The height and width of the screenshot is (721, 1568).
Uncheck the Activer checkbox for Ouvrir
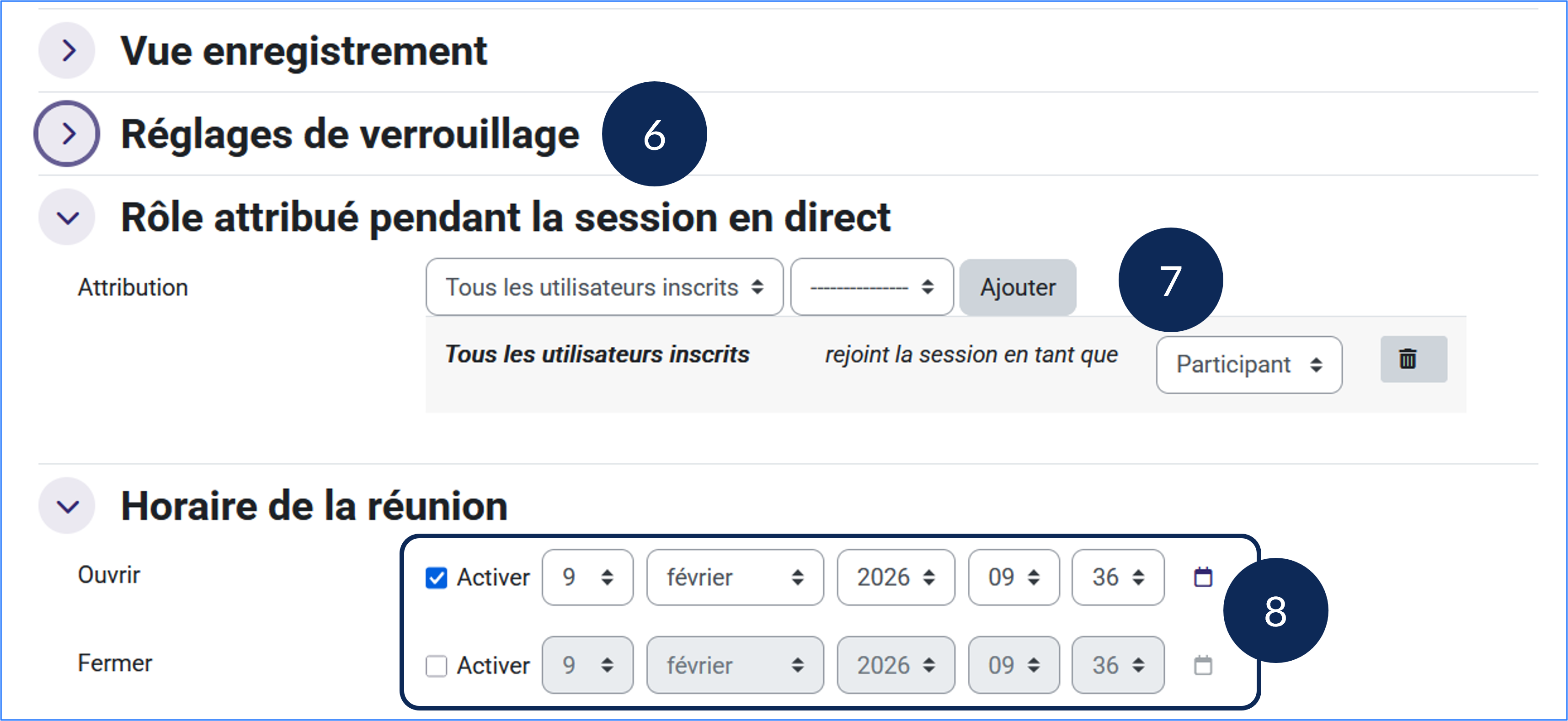click(x=437, y=578)
